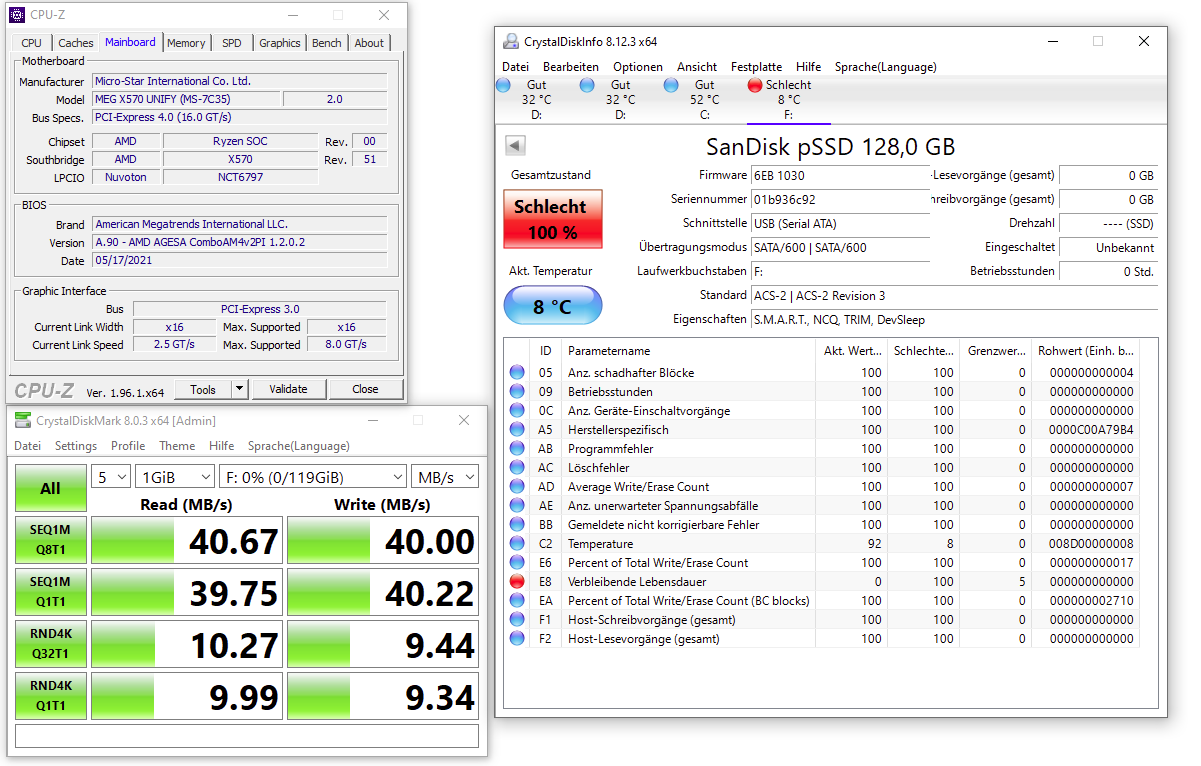This screenshot has height=766, width=1201.
Task: Click the empty comment field in CrystalDiskMark
Action: [x=247, y=737]
